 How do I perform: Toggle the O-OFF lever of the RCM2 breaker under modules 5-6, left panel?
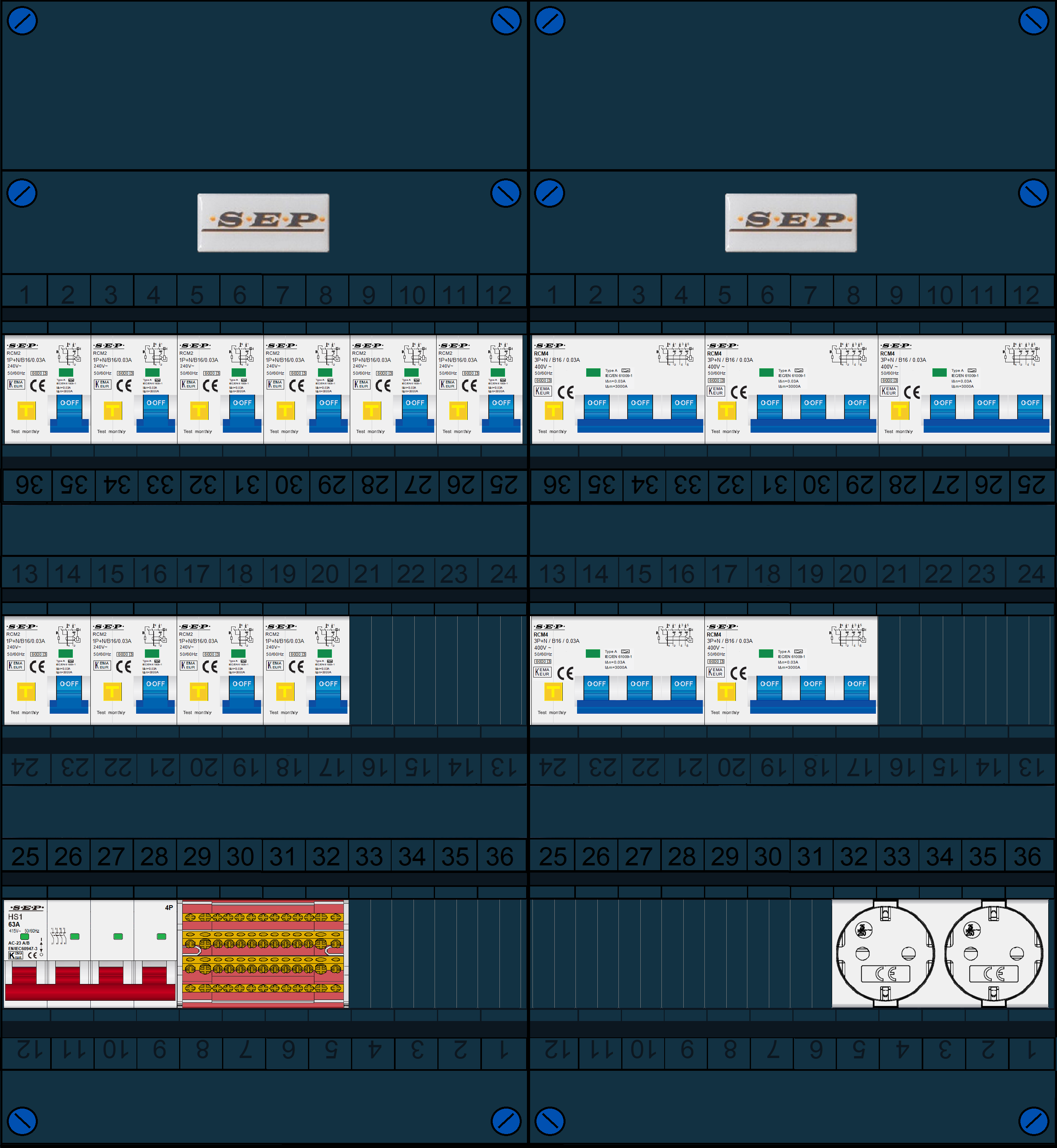click(x=242, y=414)
